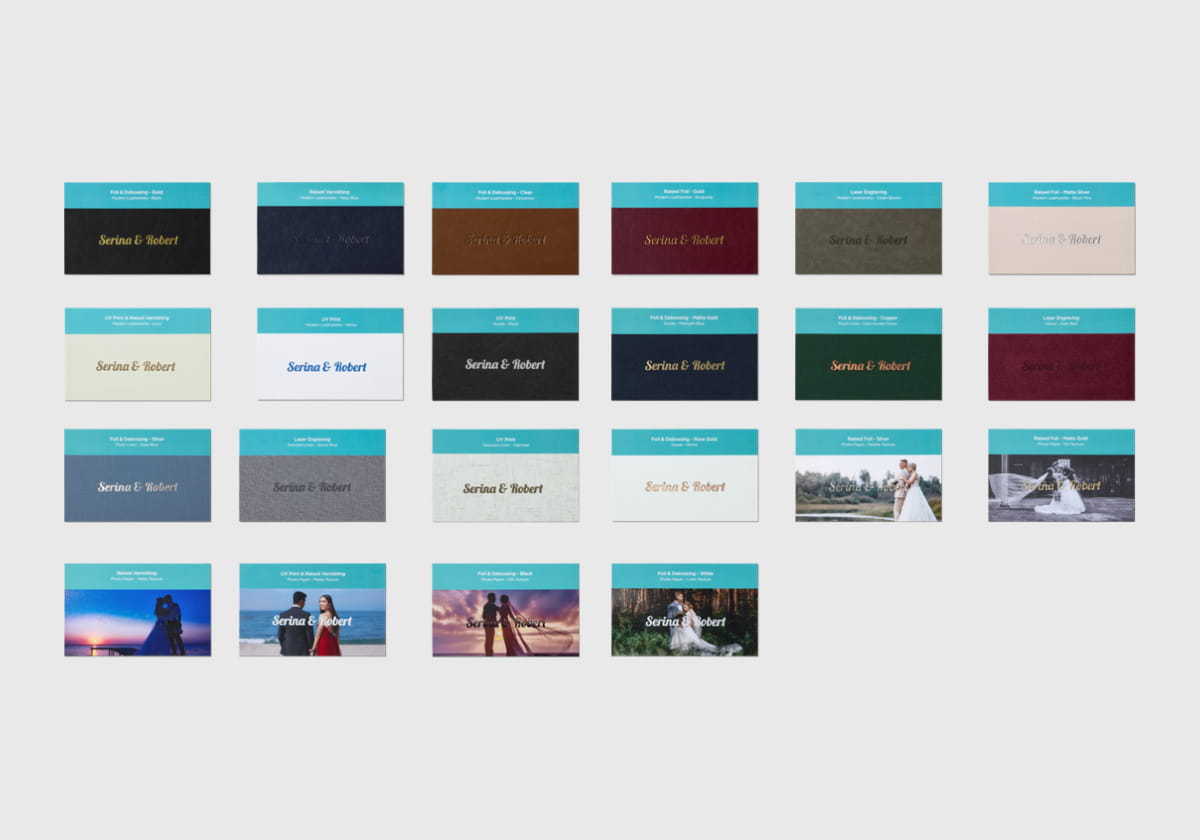Screen dimensions: 1200x840
Task: Choose UV Print & Raised Varnishing ivory swatch
Action: (137, 354)
